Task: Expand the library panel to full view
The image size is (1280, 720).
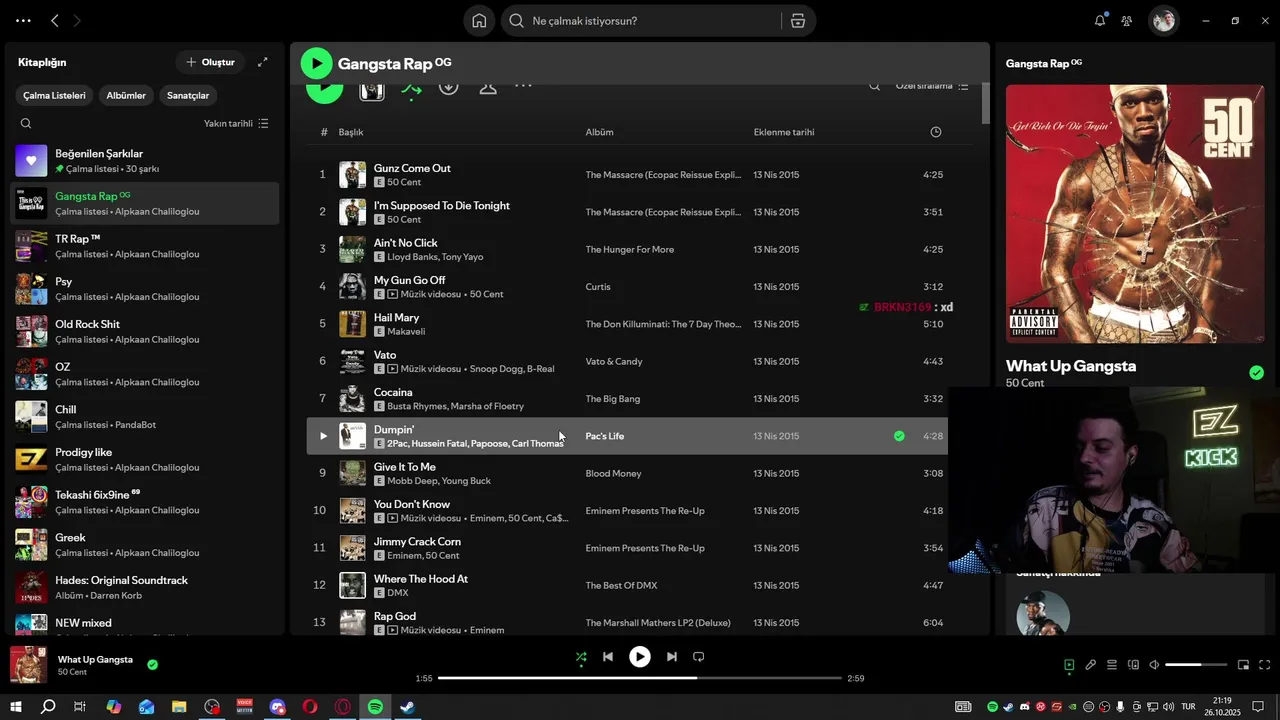Action: pos(262,62)
